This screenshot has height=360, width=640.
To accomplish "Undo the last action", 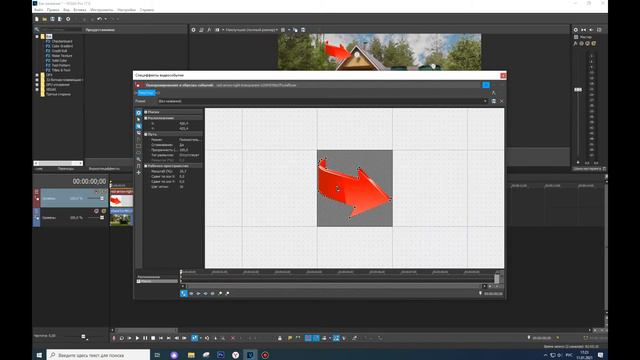I will click(x=99, y=19).
